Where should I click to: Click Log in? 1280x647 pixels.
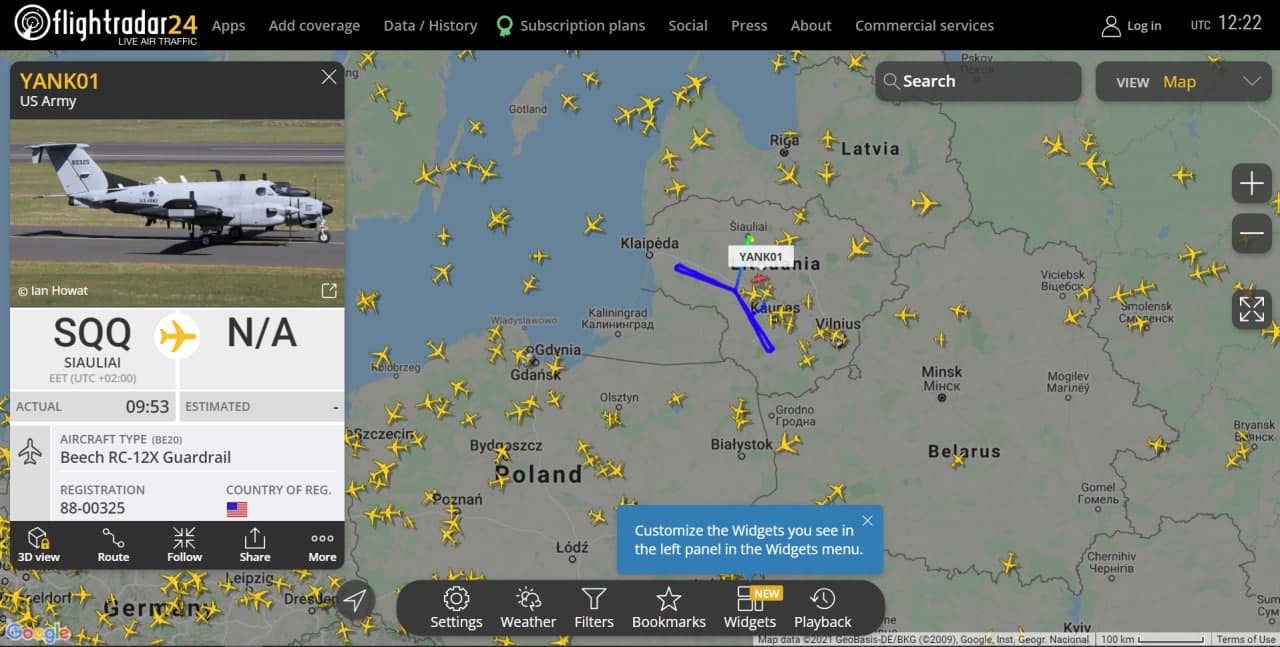(1131, 25)
